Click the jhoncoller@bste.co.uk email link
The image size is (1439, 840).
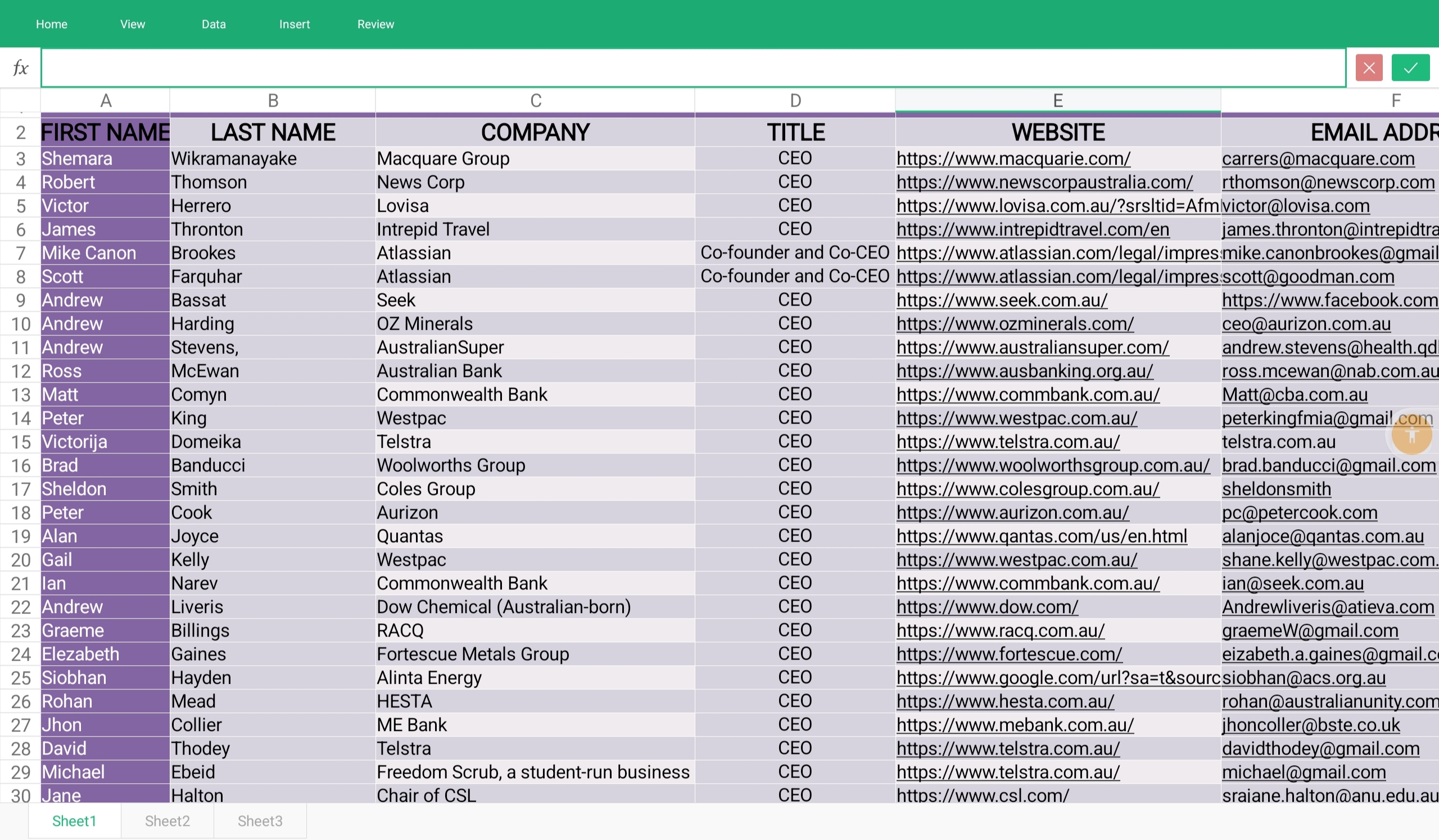click(x=1310, y=725)
